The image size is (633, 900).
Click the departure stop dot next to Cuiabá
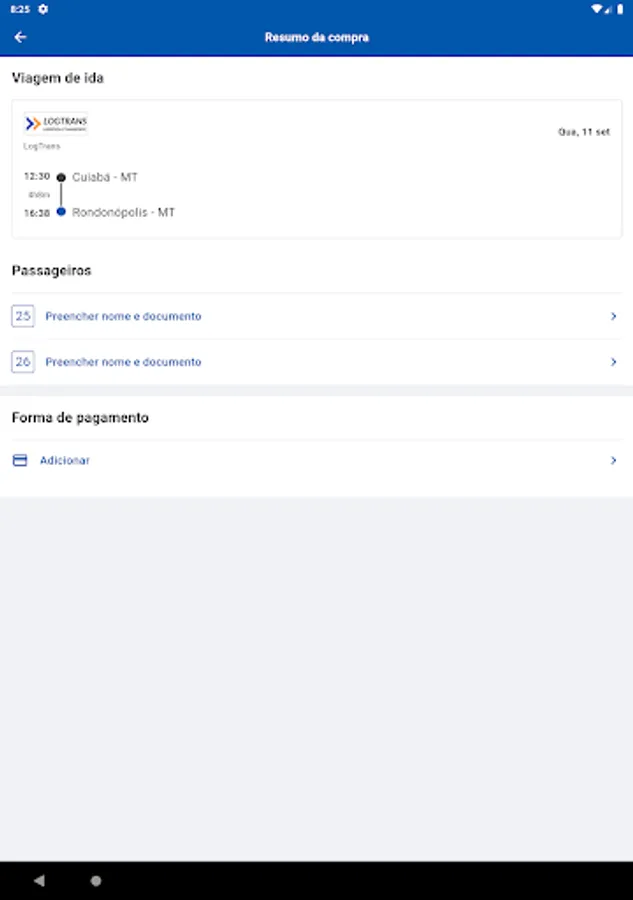pyautogui.click(x=61, y=176)
